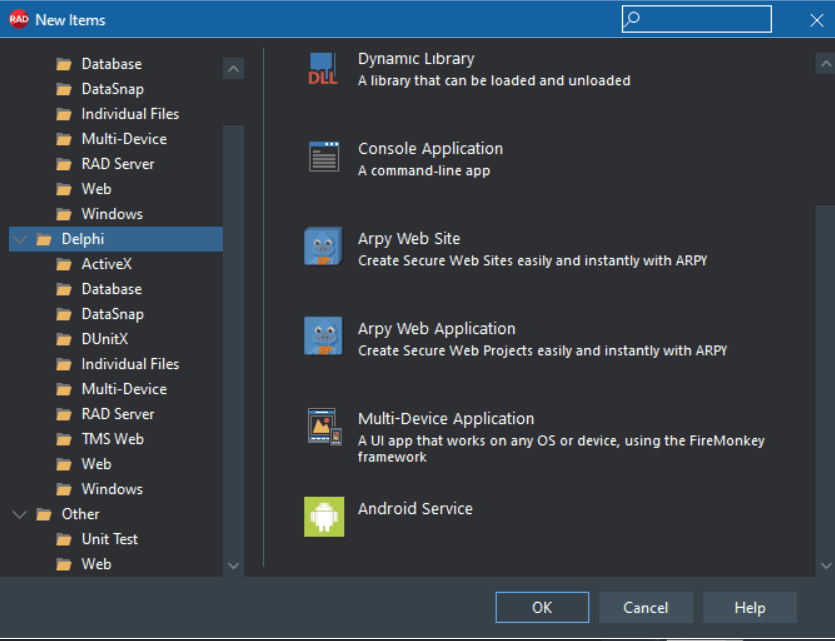
Task: Select the Web folder listed after TMS Web
Action: pyautogui.click(x=96, y=464)
